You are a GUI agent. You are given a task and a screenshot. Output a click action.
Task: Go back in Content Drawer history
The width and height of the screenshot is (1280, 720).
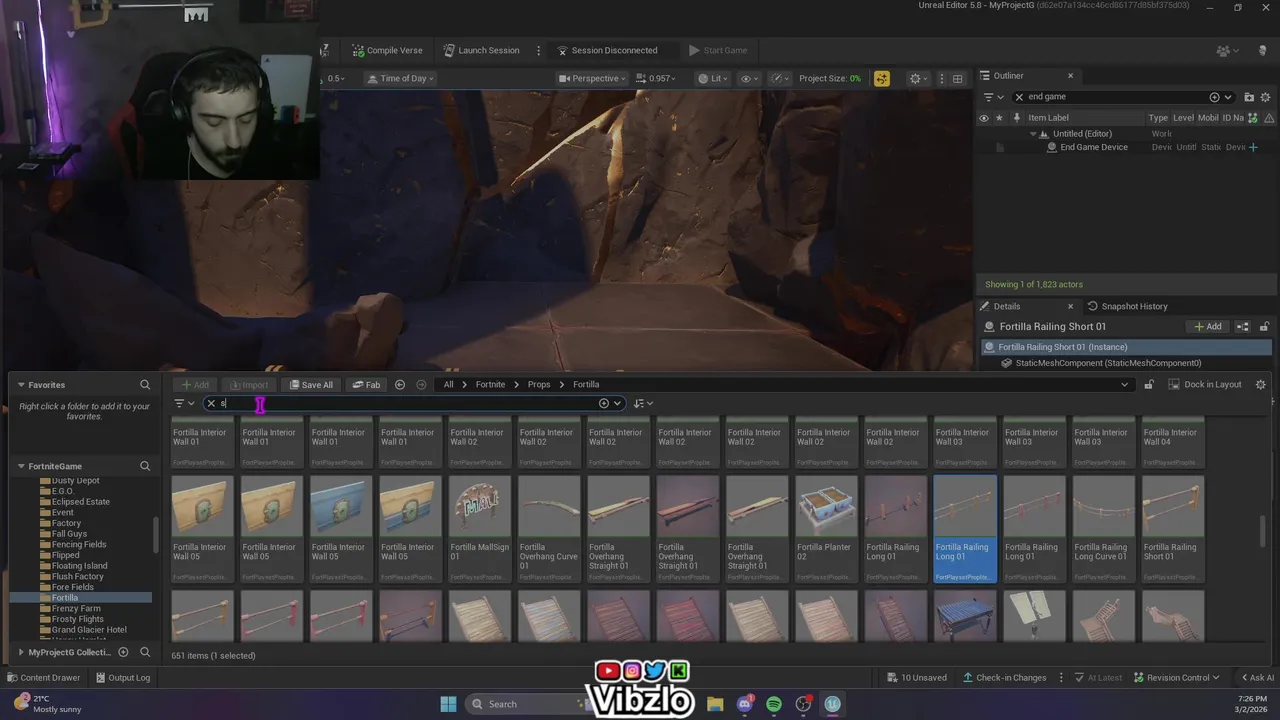click(400, 385)
